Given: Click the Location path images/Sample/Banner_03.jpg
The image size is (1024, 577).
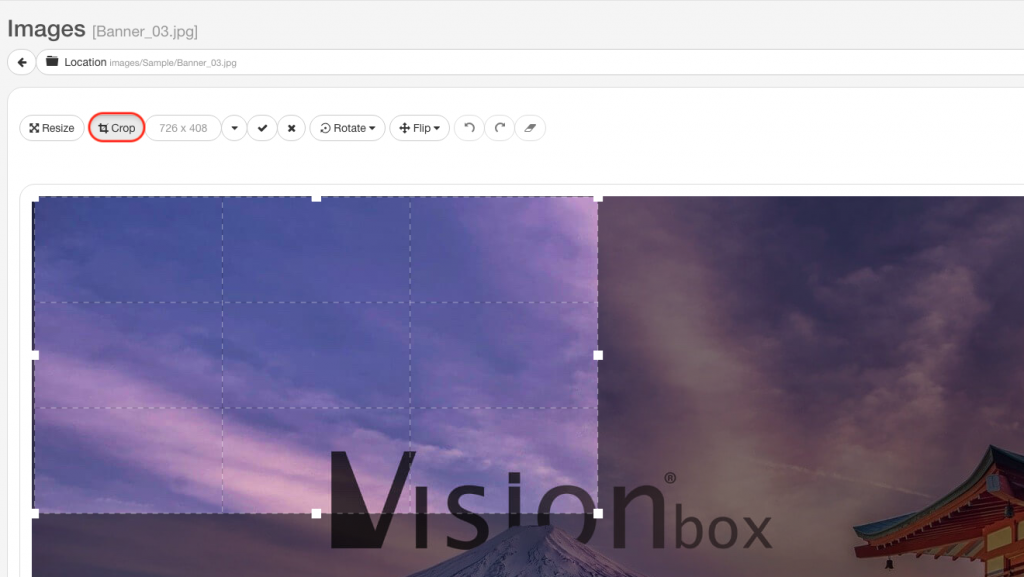Looking at the screenshot, I should point(173,63).
